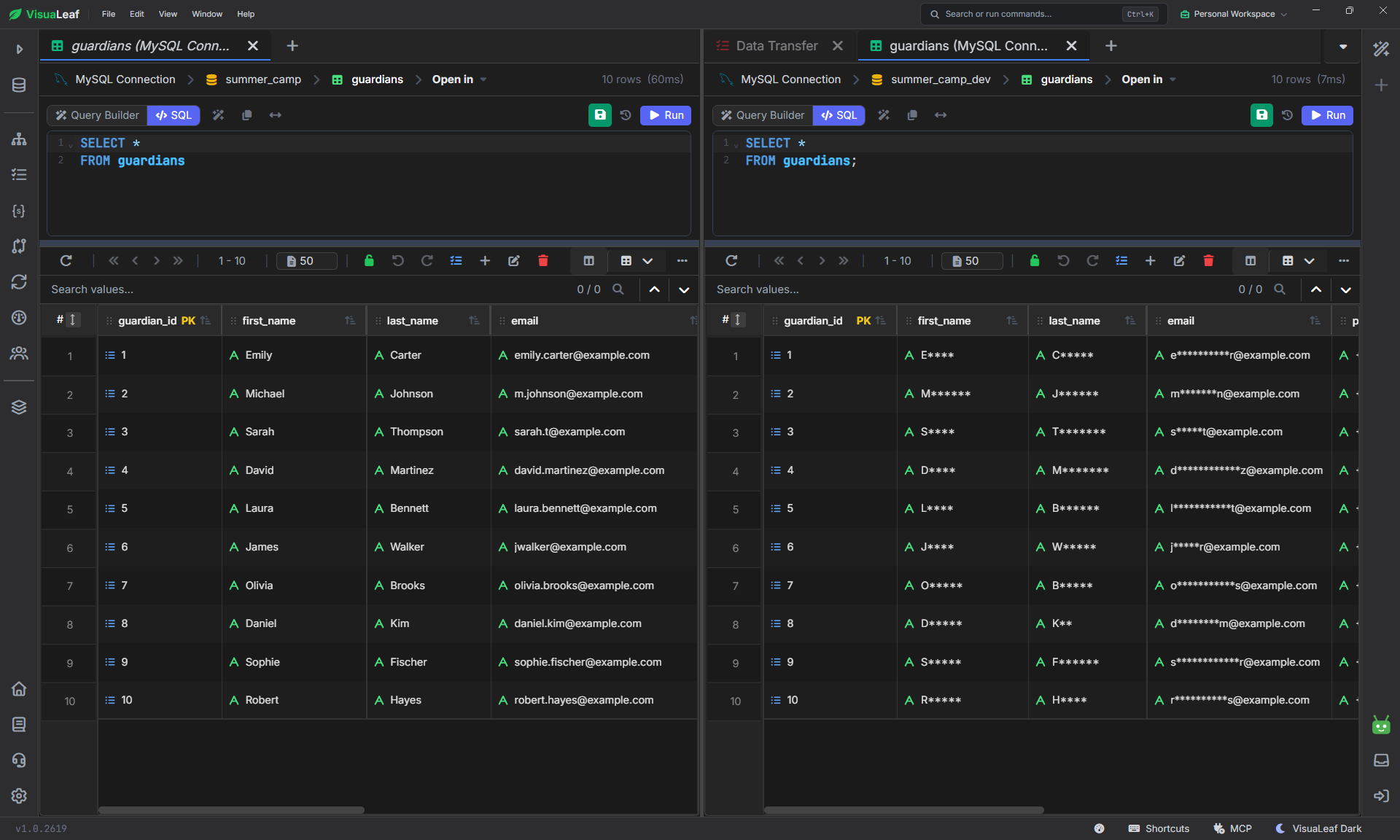Open Personal Workspace dropdown
Screen dimensions: 1400x840
tap(1234, 14)
